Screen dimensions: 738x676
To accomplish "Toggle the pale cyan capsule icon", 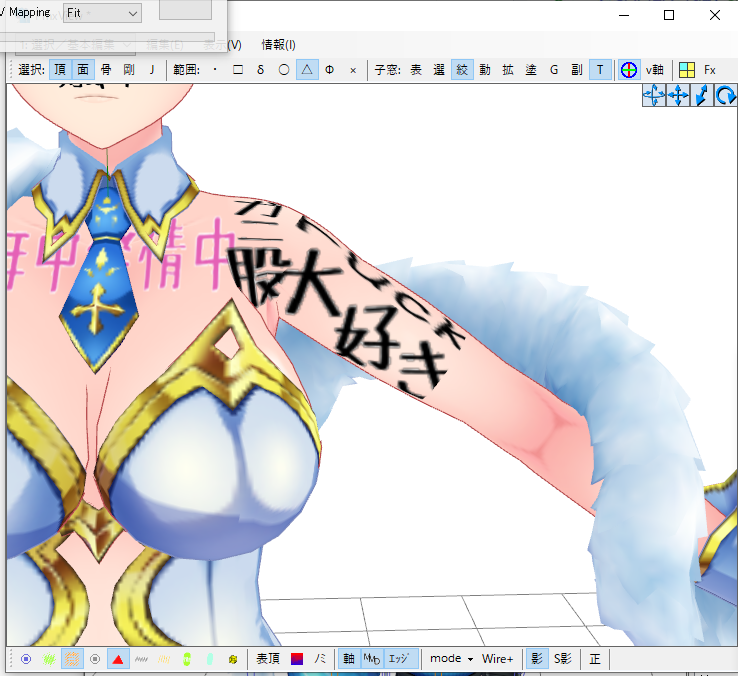I will pyautogui.click(x=210, y=659).
